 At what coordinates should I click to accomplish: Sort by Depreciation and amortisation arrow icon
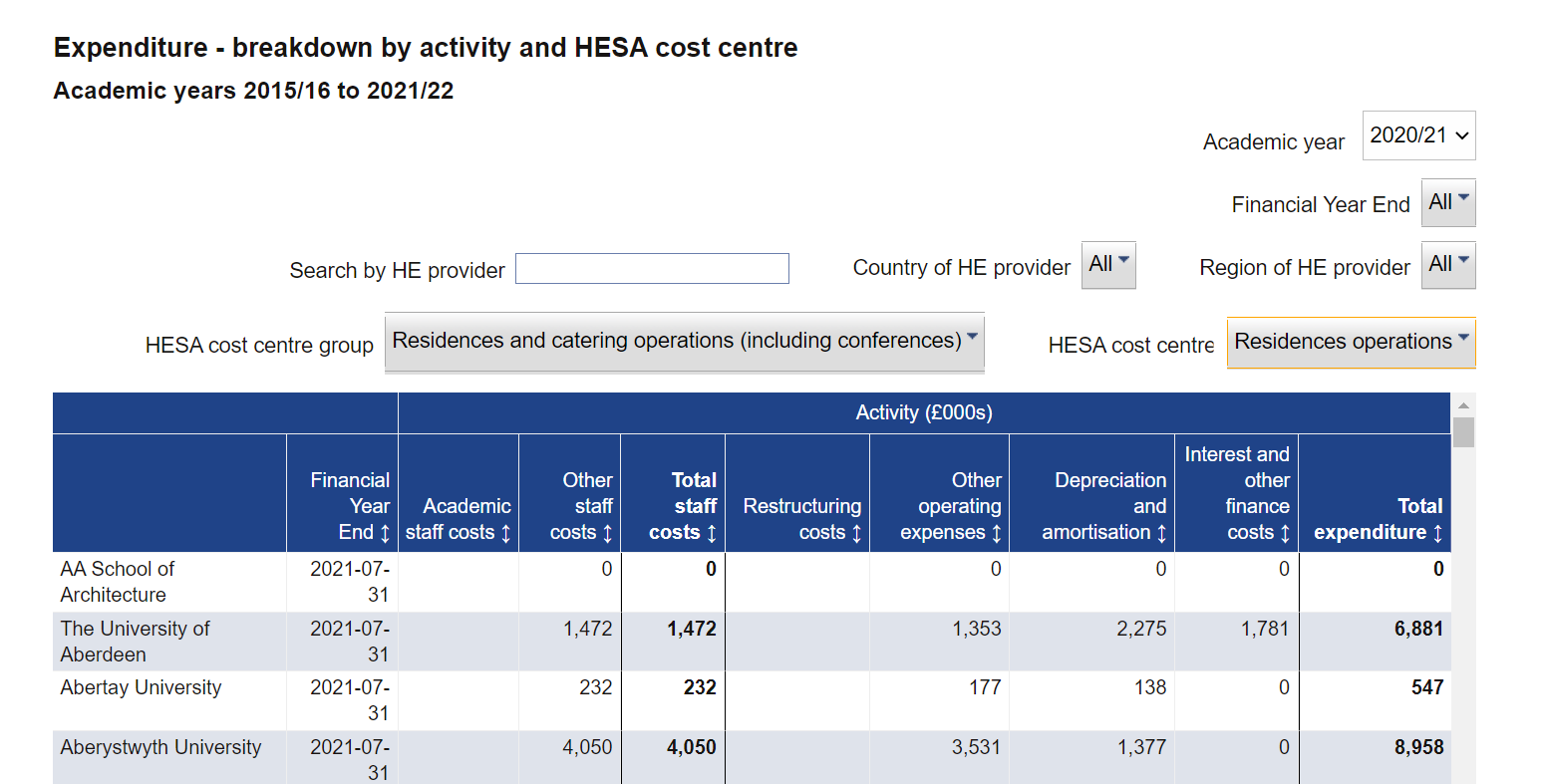(x=1161, y=533)
